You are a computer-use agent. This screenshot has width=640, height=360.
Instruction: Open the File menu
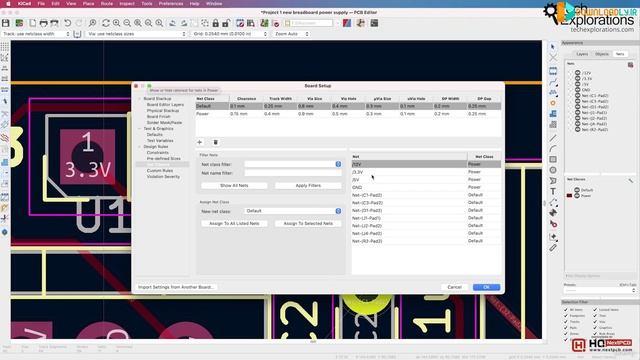(41, 4)
